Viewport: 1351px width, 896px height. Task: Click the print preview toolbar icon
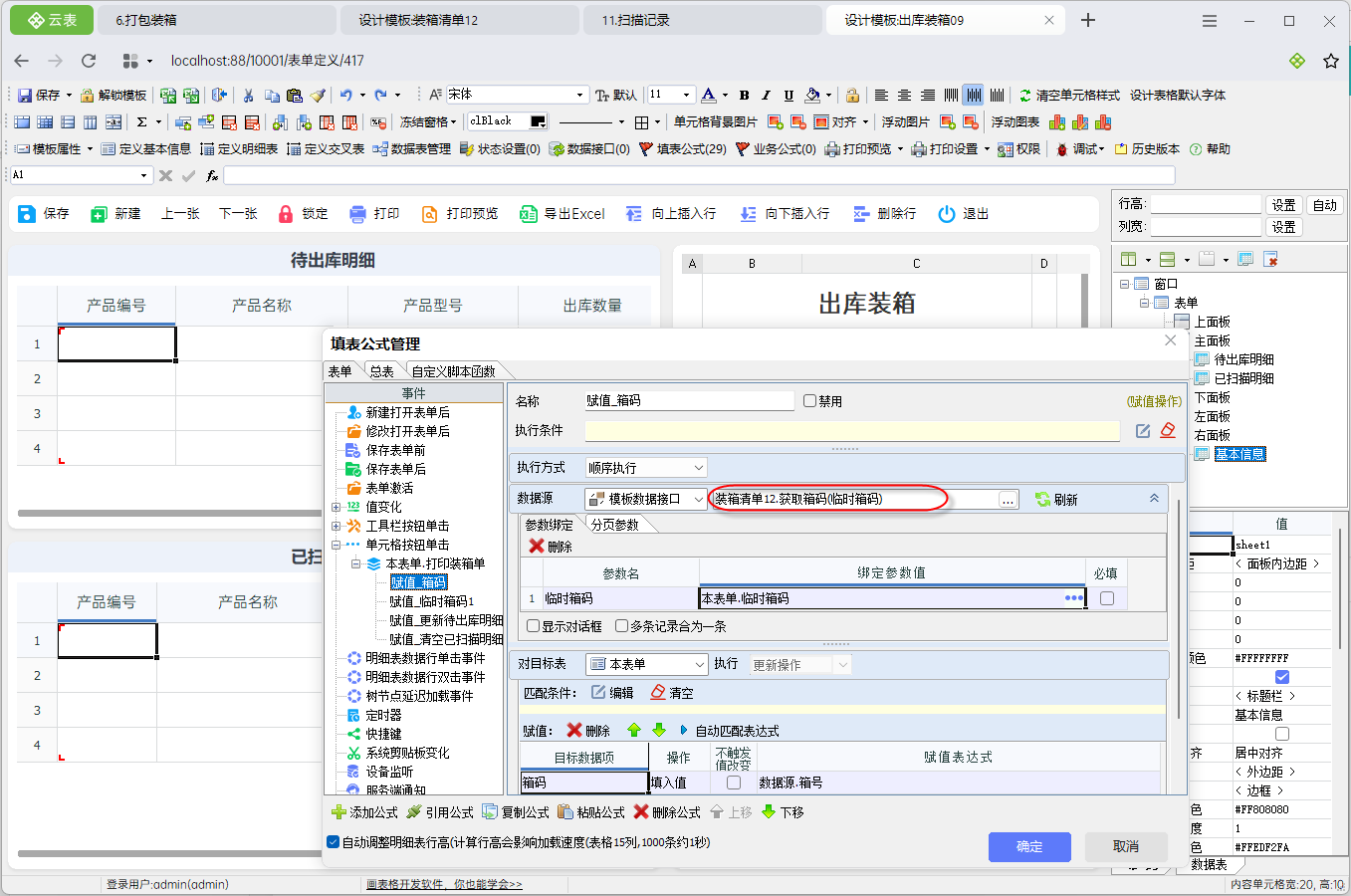(x=430, y=214)
